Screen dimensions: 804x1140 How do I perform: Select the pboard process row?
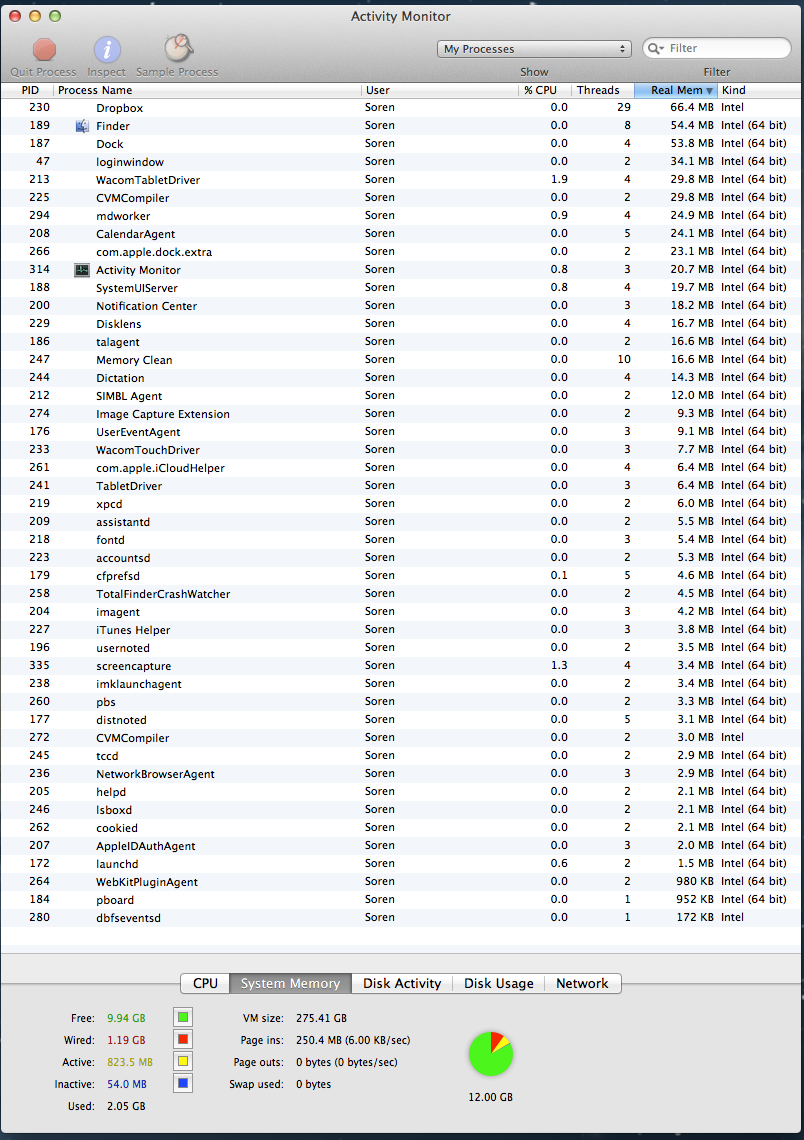[x=402, y=899]
